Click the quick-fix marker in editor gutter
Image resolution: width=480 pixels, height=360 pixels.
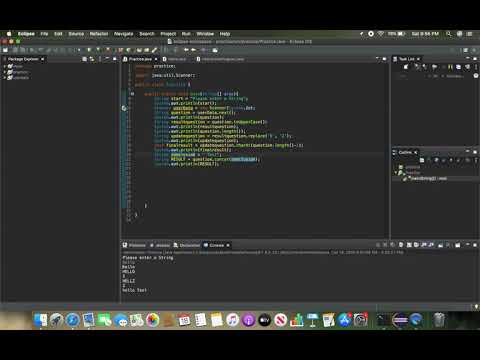pos(124,108)
